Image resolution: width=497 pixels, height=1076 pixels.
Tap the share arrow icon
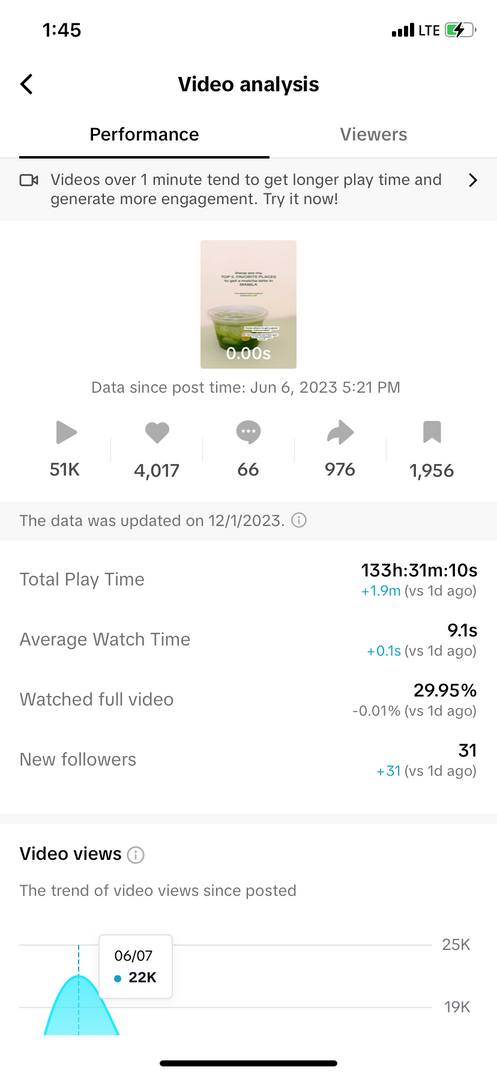coord(340,432)
